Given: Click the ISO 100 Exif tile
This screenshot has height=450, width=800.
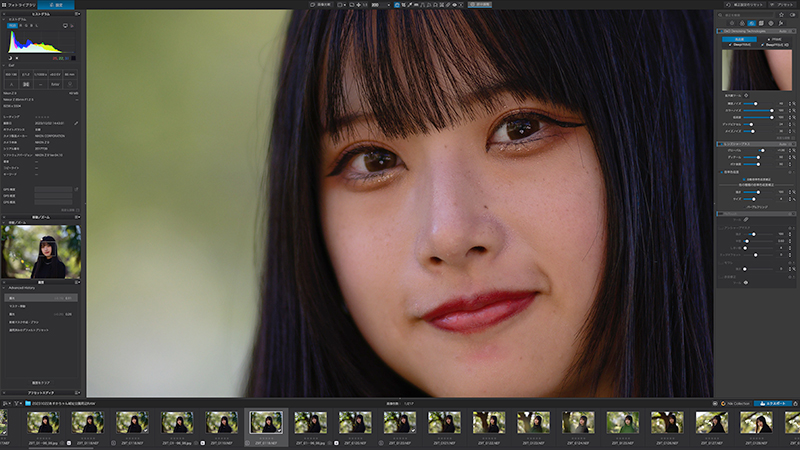Looking at the screenshot, I should click(x=11, y=74).
